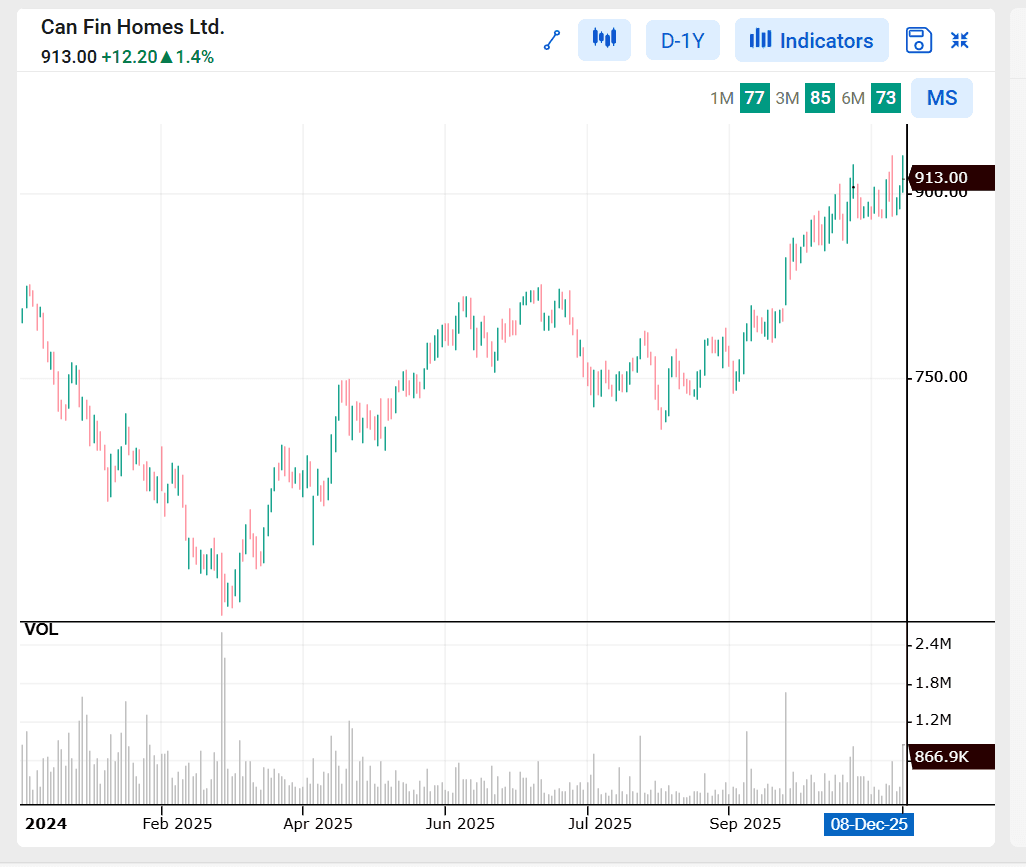
Task: Click the Jun 2025 axis label
Action: (x=460, y=824)
